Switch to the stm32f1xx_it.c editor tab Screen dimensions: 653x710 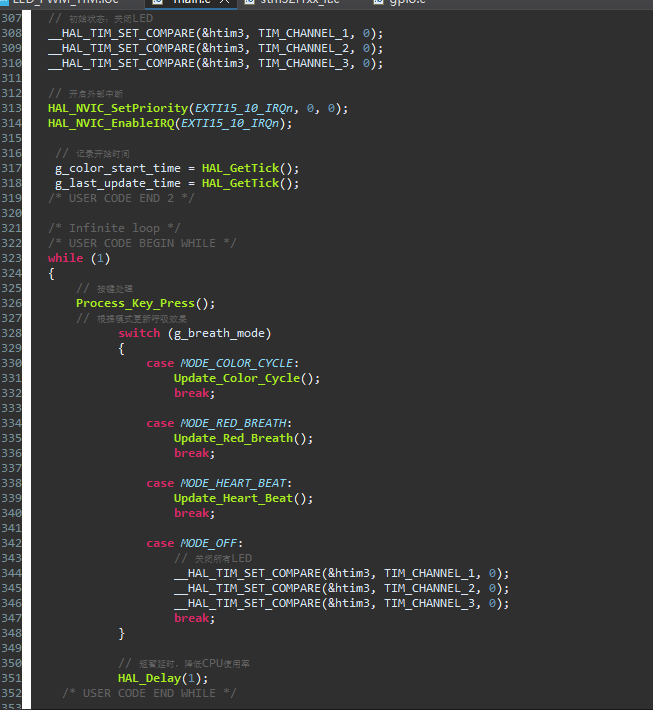point(293,2)
